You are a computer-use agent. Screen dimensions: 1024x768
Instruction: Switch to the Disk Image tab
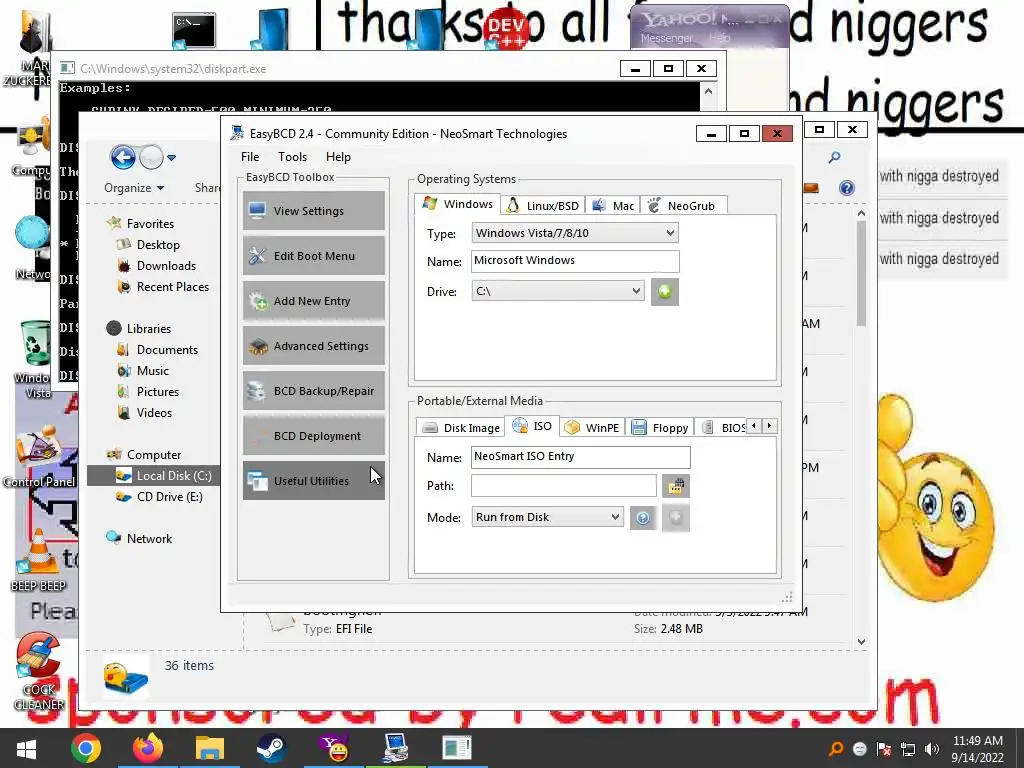(461, 428)
